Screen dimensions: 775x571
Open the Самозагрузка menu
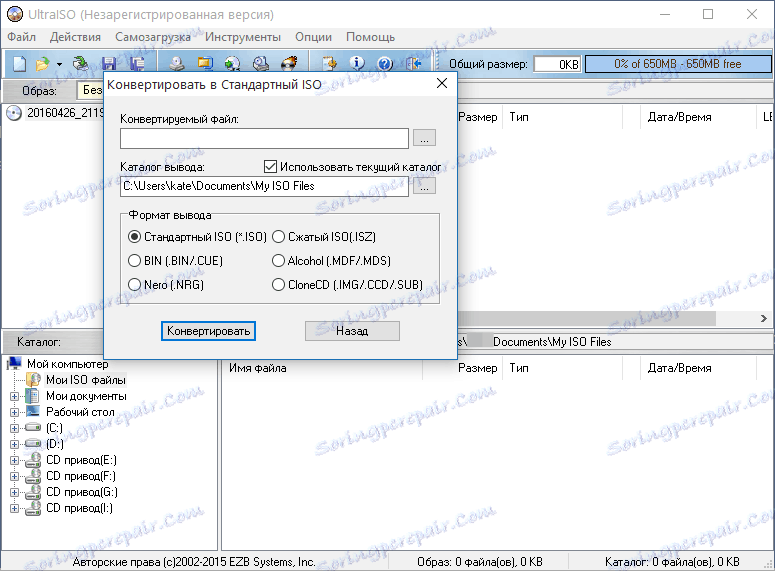pos(153,37)
